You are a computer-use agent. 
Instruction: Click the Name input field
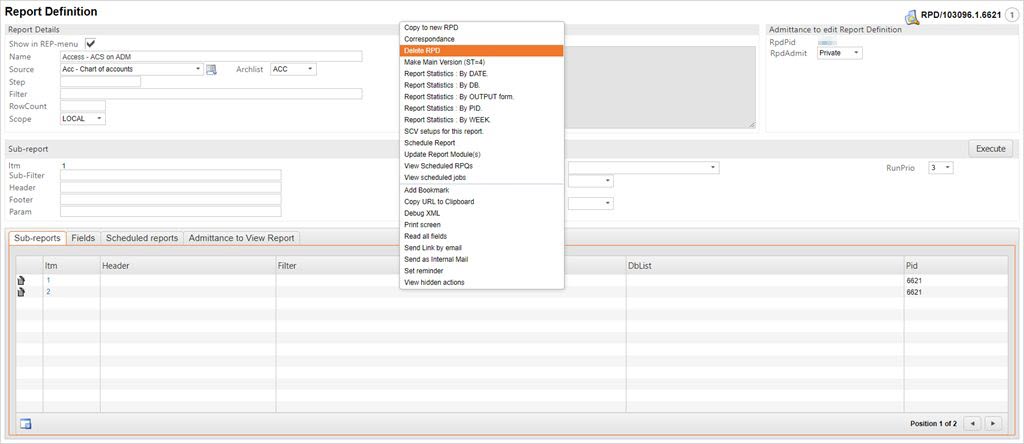(210, 57)
